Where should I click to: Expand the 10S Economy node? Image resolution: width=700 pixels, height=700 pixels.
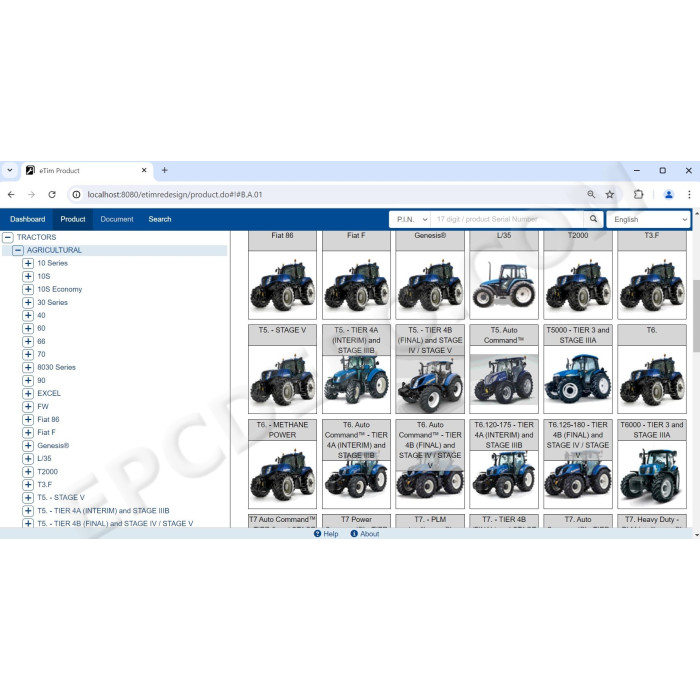[28, 289]
